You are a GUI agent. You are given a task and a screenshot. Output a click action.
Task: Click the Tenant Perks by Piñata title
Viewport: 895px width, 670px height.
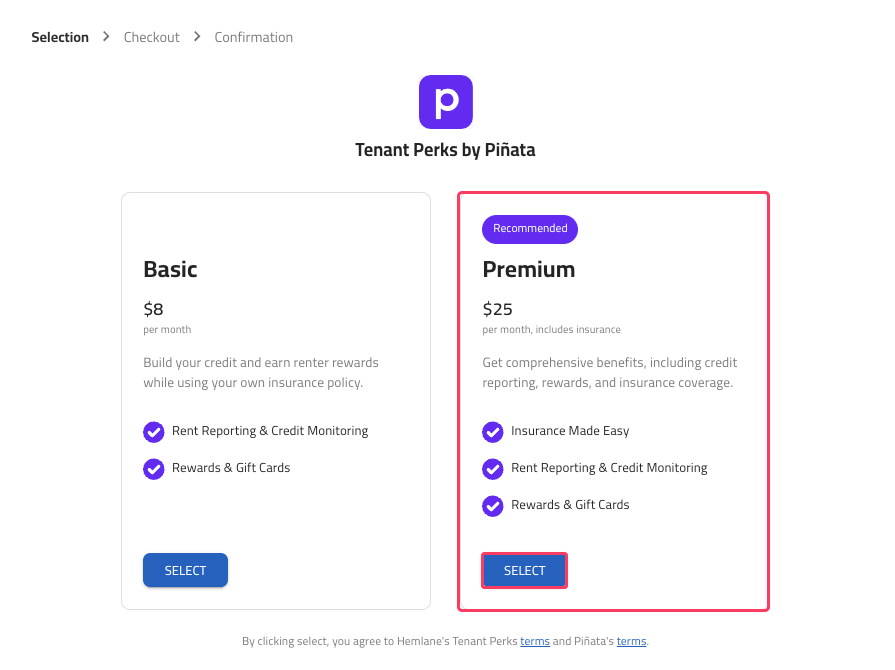(445, 150)
